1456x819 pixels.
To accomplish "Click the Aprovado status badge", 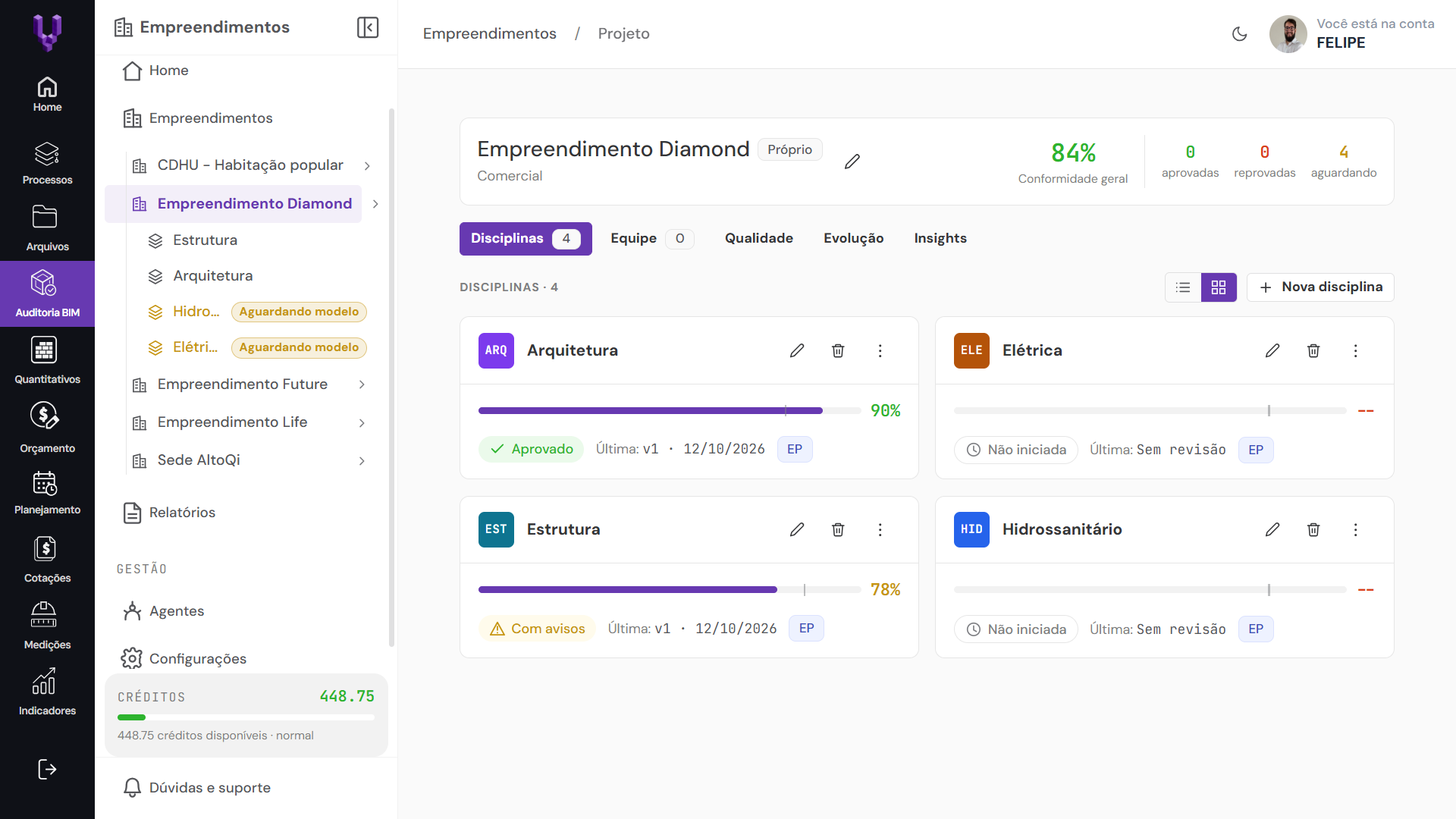I will tap(531, 449).
